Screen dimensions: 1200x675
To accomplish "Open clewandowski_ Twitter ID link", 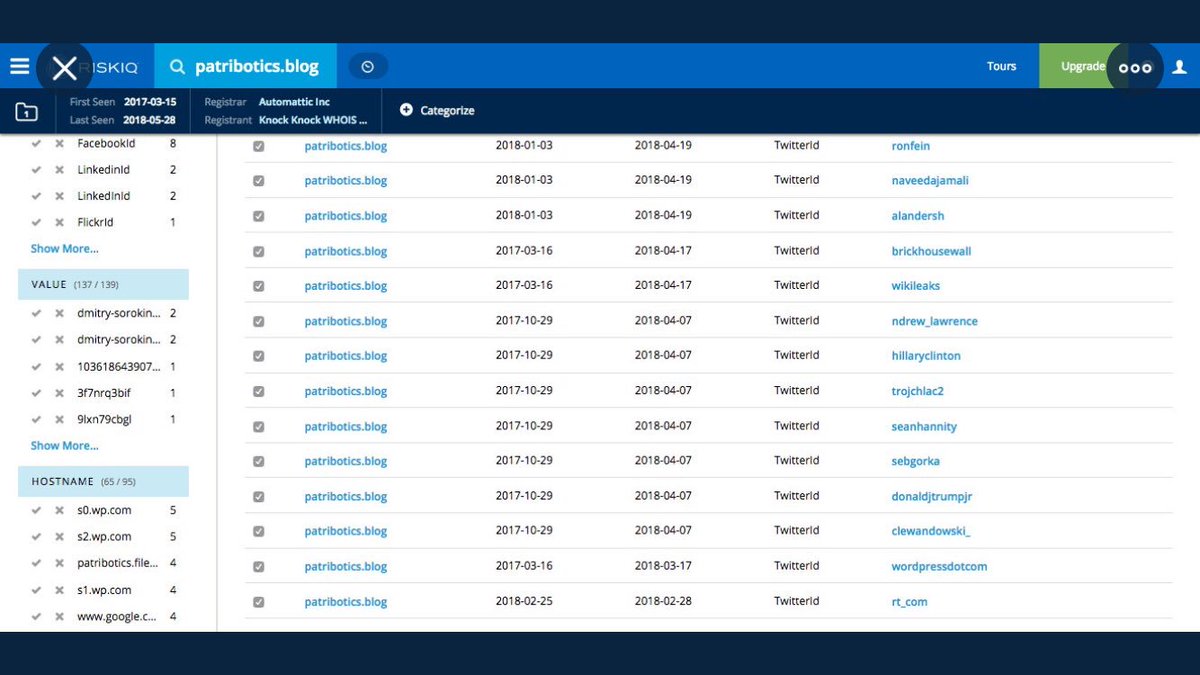I will 931,531.
